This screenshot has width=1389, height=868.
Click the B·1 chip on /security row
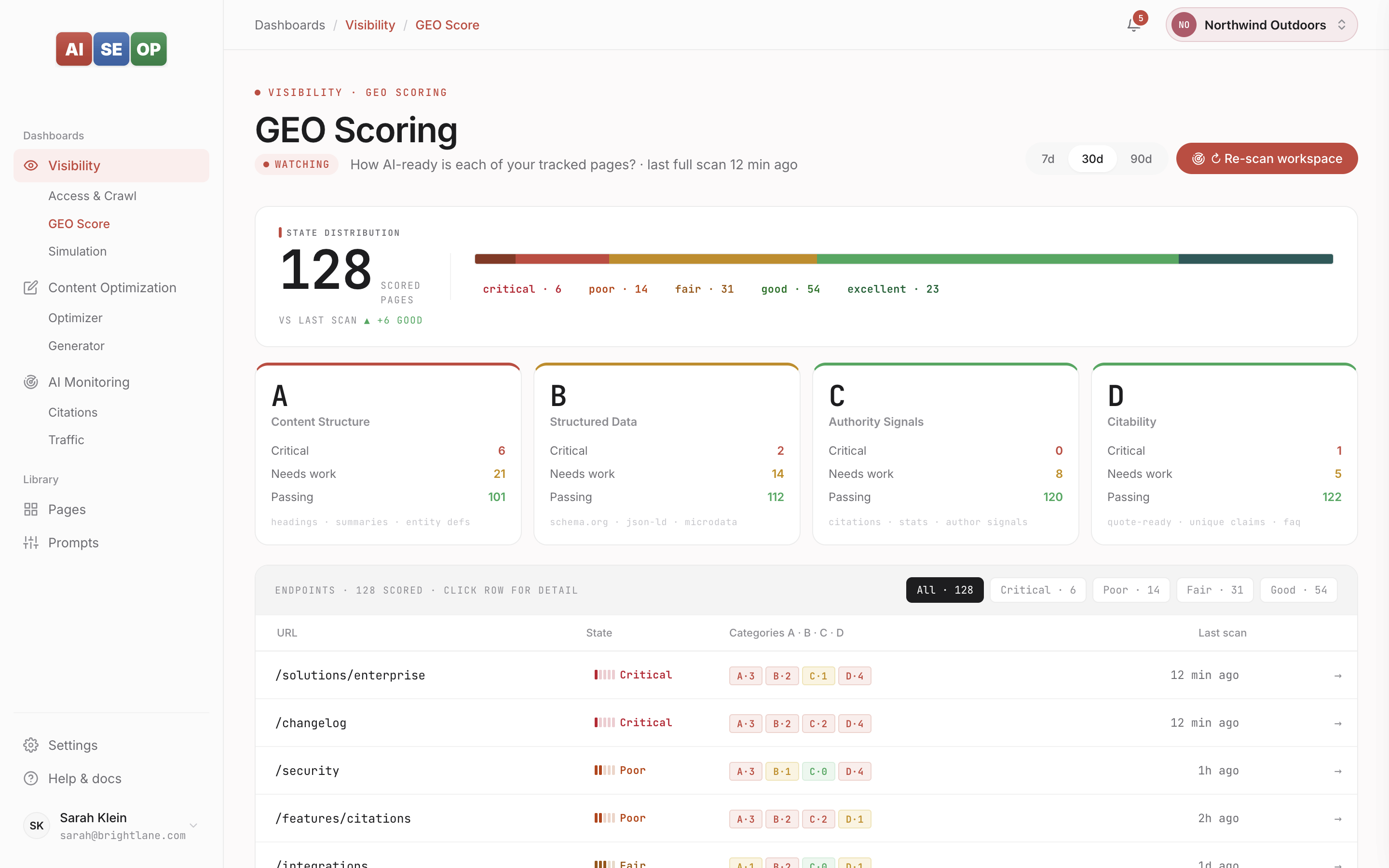tap(782, 771)
